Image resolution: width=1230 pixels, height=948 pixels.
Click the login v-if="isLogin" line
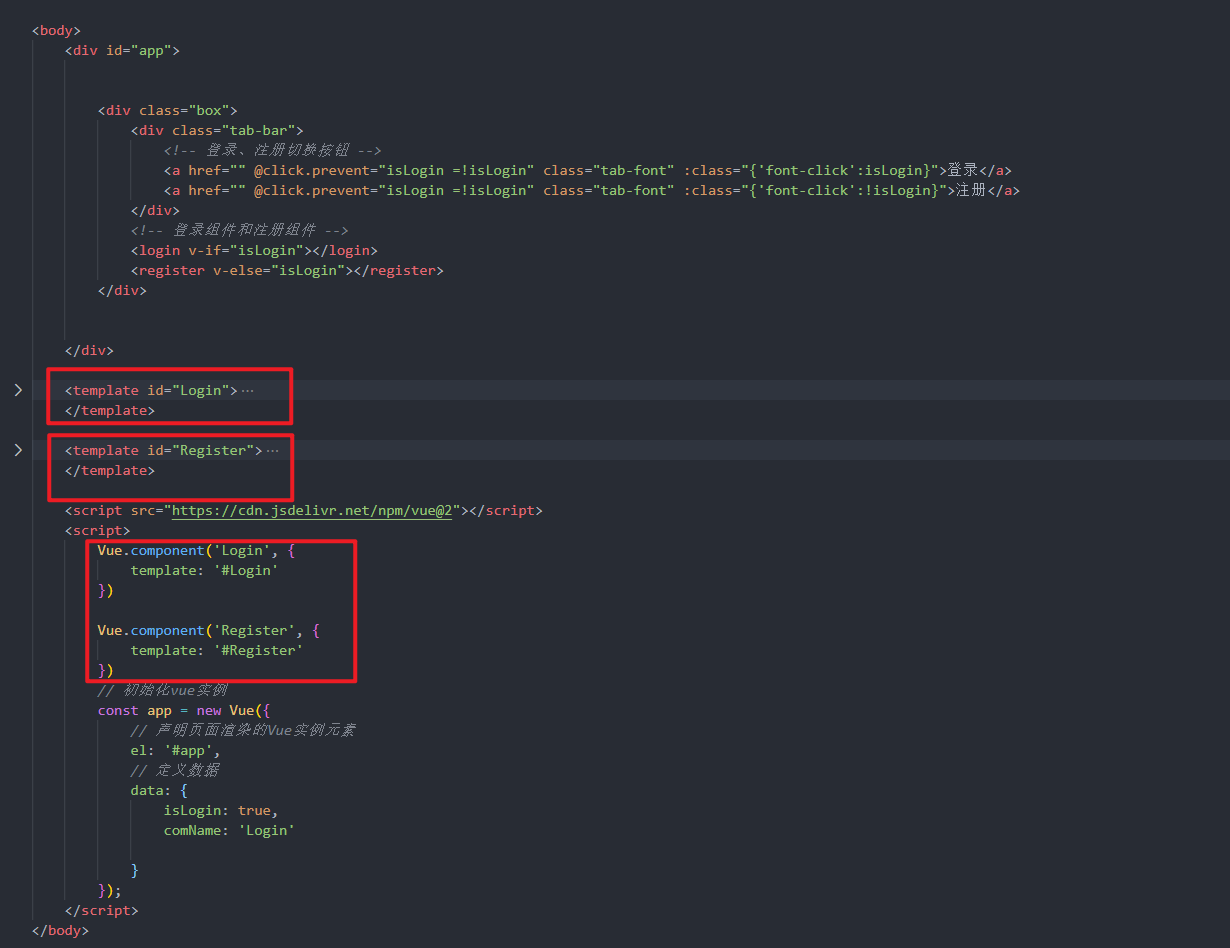(x=254, y=250)
